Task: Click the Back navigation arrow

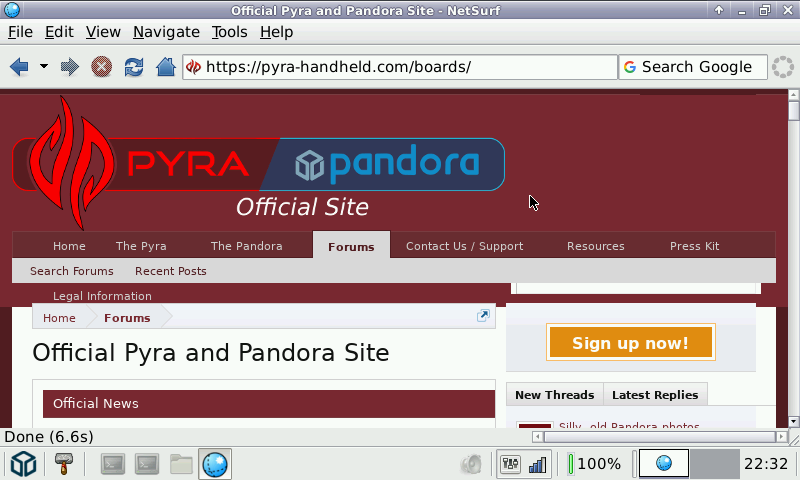Action: [19, 67]
